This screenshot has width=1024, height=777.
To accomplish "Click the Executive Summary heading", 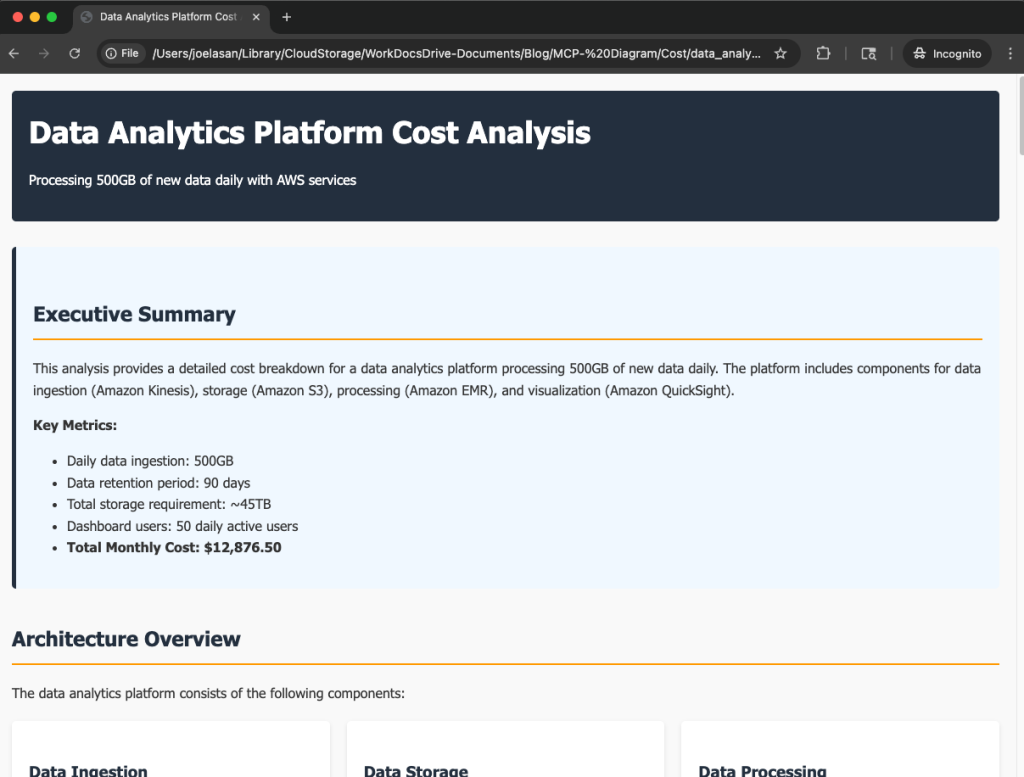I will (x=134, y=314).
